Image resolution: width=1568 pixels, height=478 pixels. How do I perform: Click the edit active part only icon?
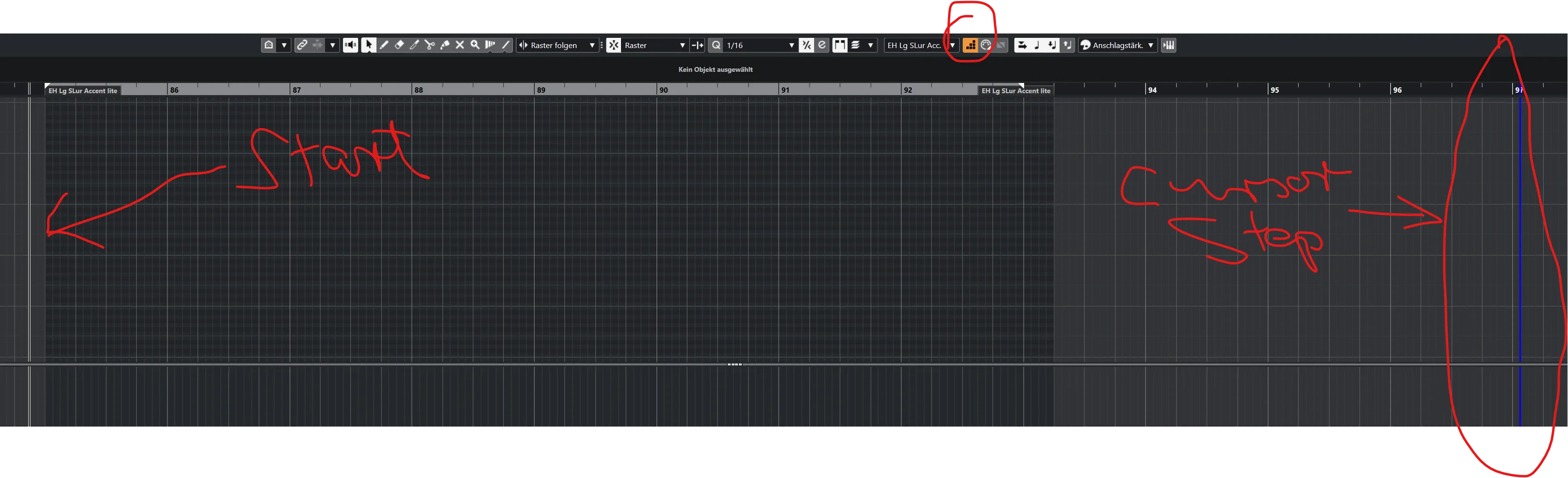(855, 45)
